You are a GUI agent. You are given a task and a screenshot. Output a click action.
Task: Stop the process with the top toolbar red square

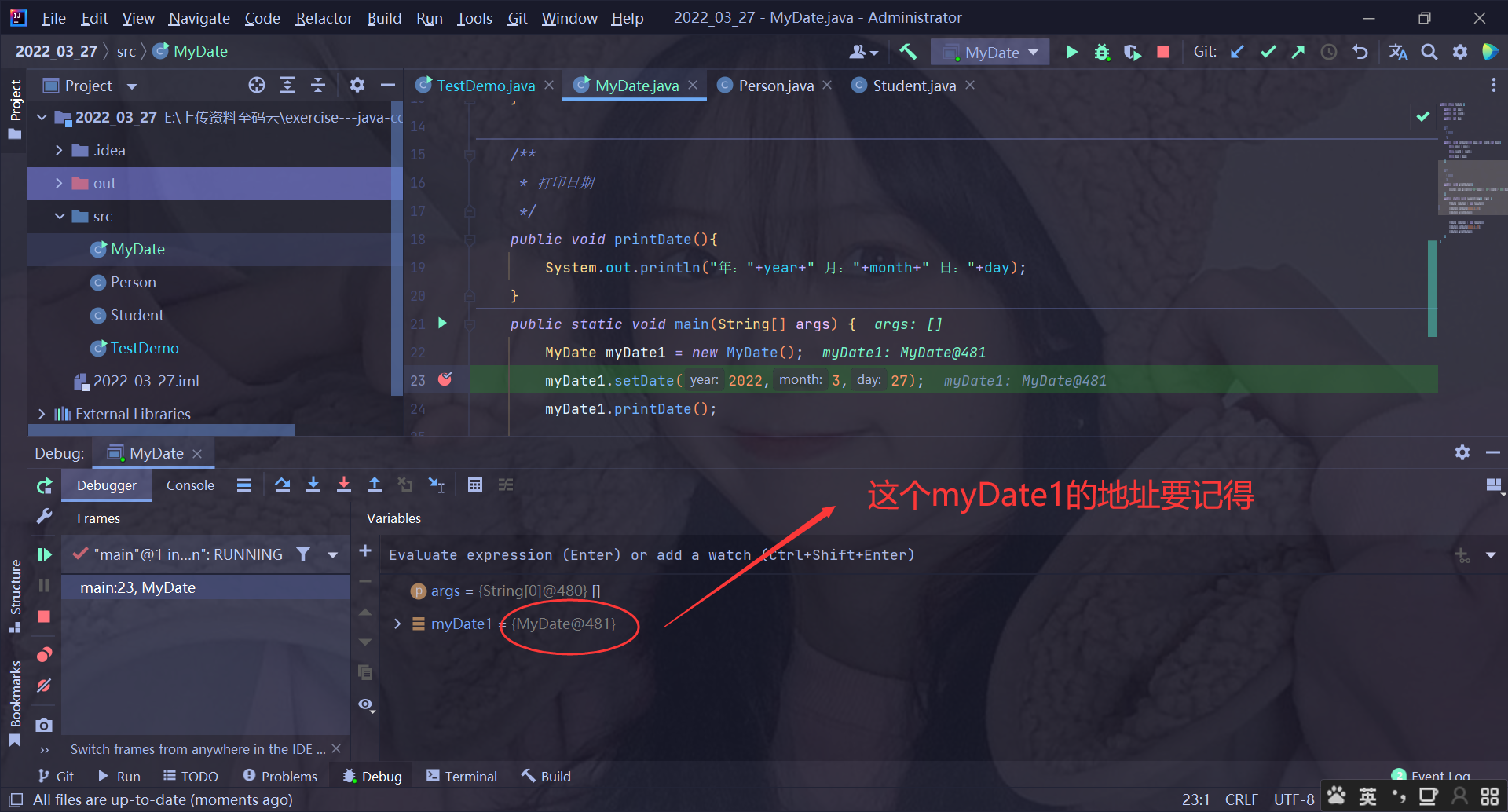tap(1163, 52)
